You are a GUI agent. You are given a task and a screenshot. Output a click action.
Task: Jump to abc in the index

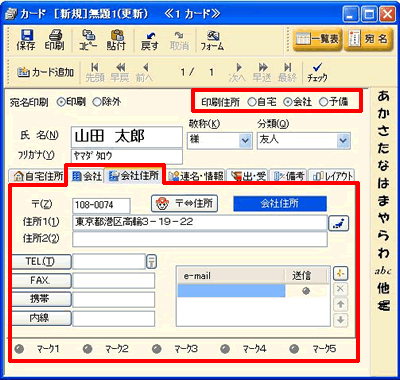[x=383, y=271]
